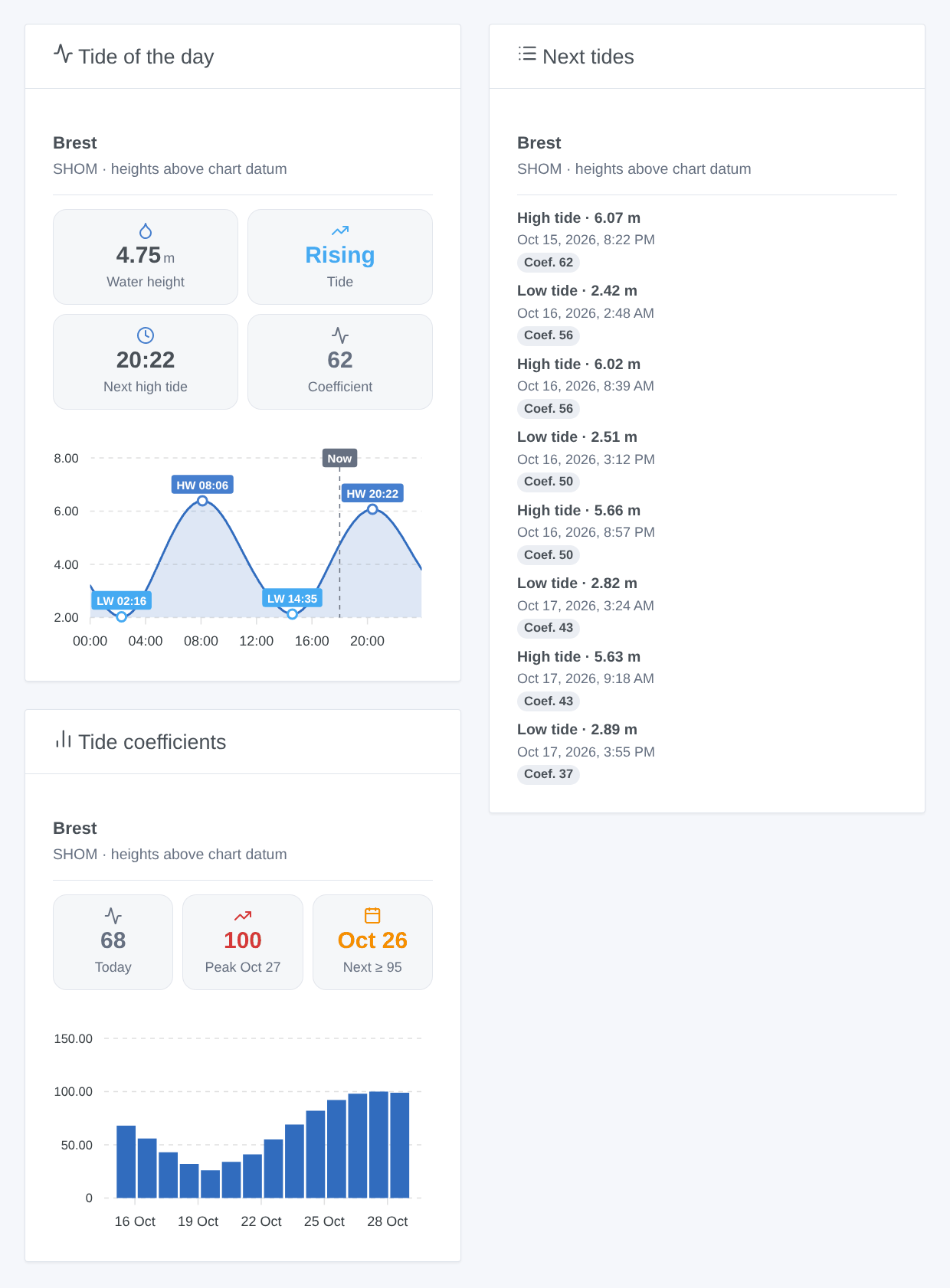Click the 150.00 label on coefficients chart
Image resolution: width=950 pixels, height=1288 pixels.
click(x=73, y=1039)
